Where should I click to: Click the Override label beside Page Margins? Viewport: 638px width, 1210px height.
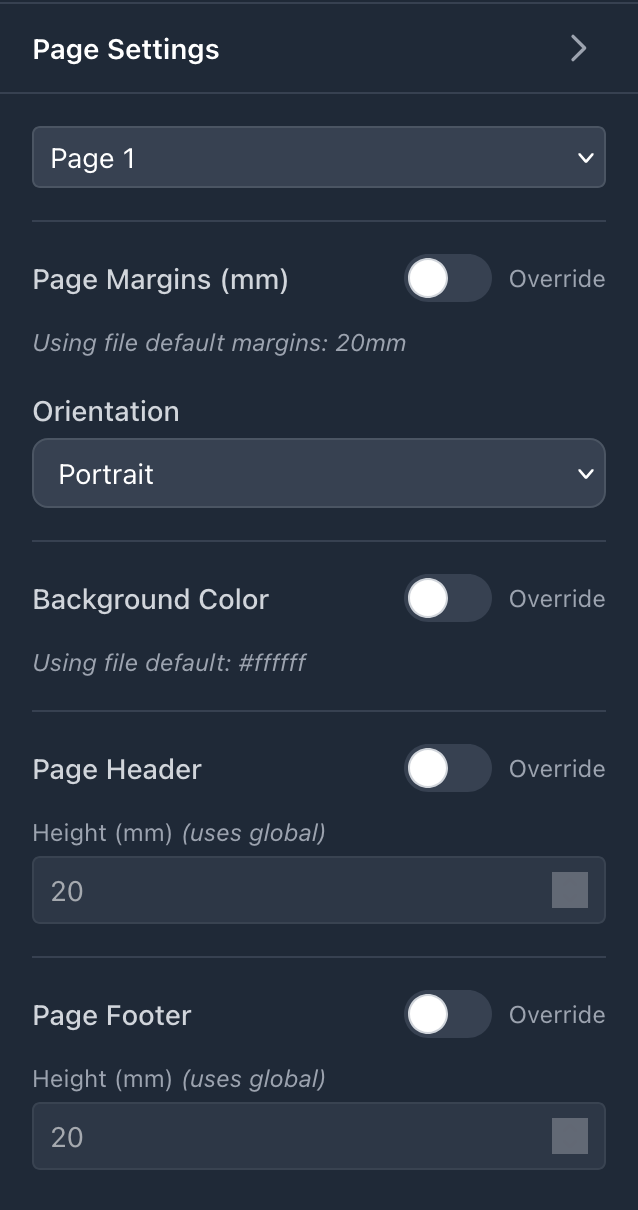(556, 279)
